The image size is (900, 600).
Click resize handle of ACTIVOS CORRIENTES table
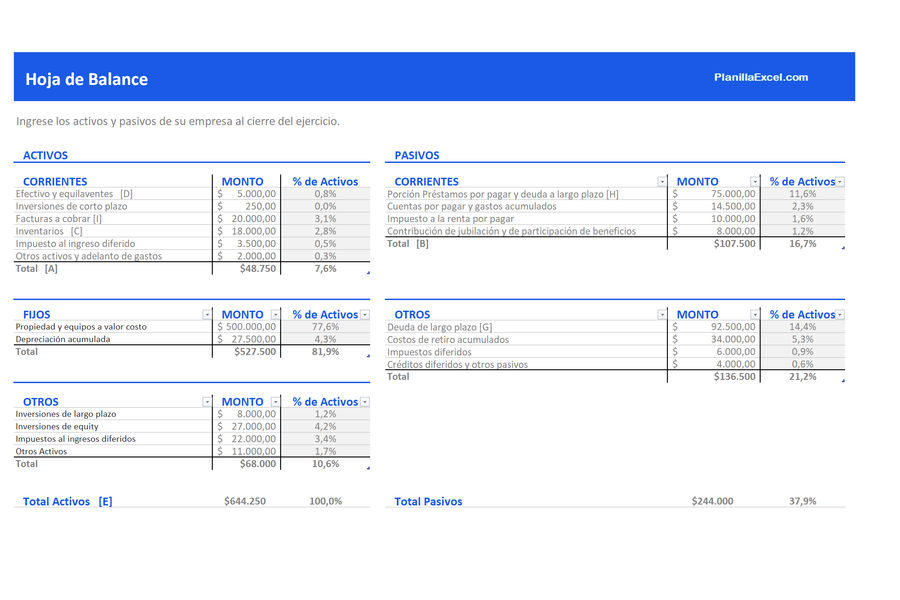coord(367,273)
